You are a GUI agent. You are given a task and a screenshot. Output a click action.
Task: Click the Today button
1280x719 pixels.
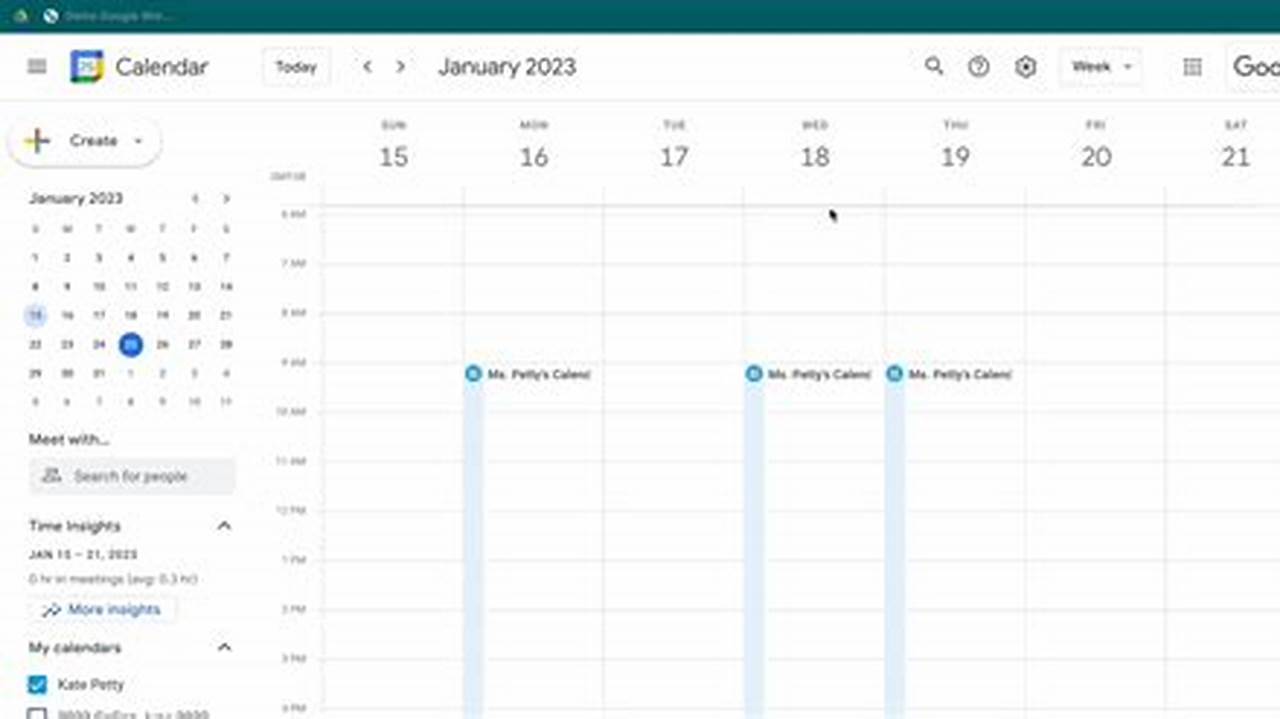coord(296,66)
